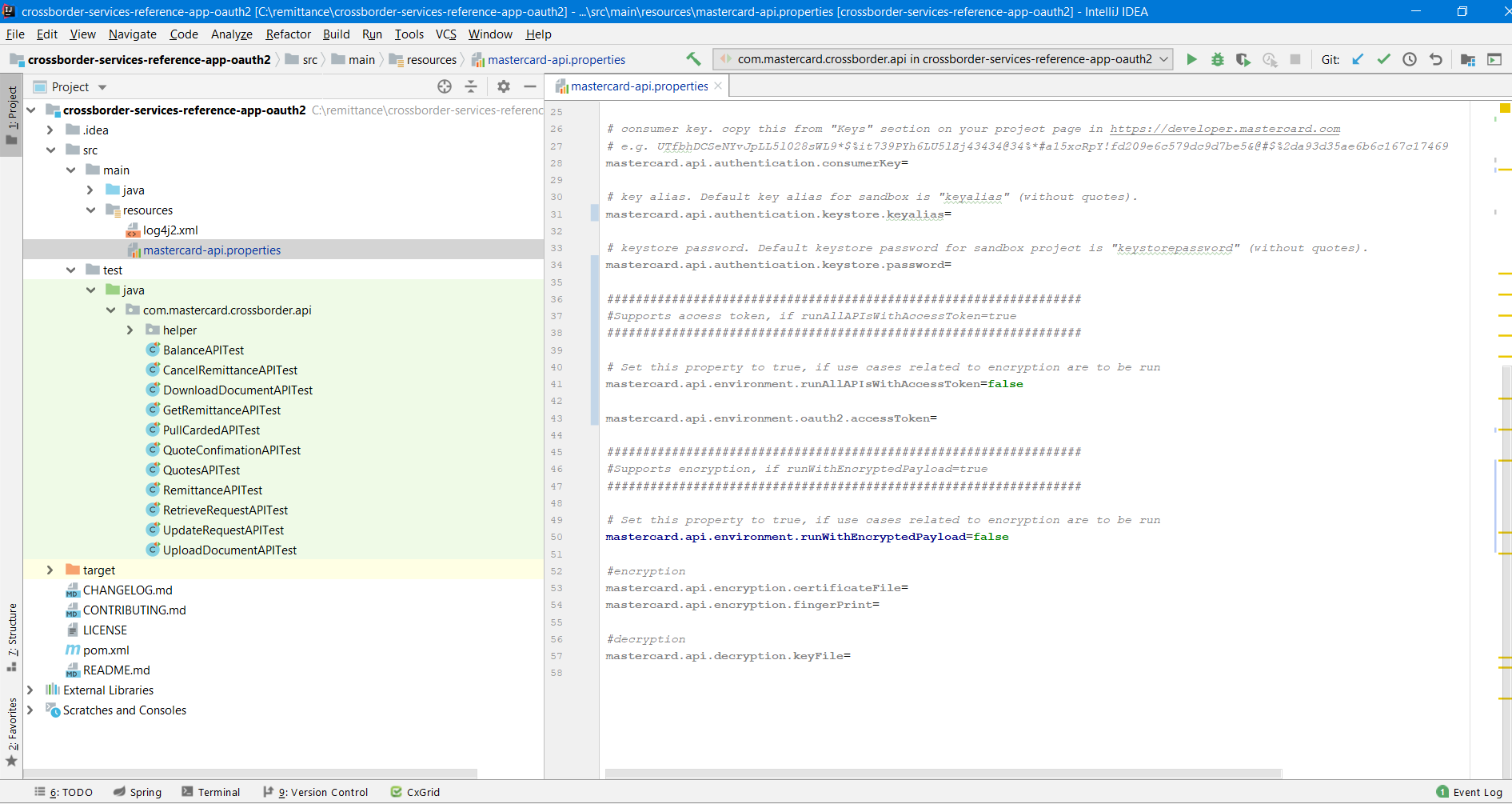Click the editor horizontal scrollbar

click(x=944, y=773)
